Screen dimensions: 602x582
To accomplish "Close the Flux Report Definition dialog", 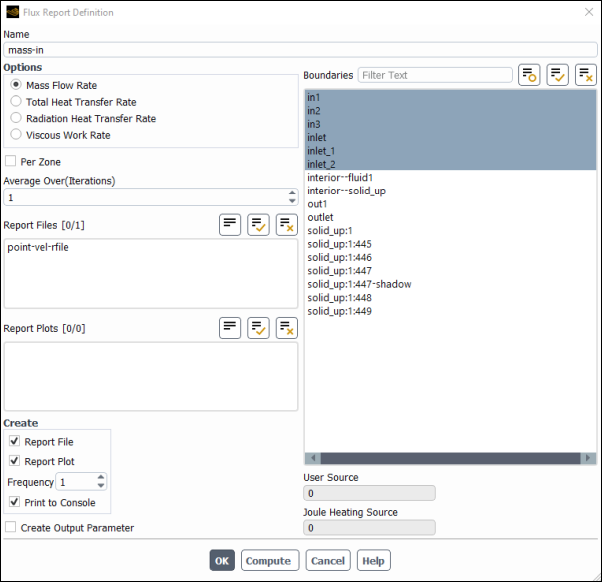I will click(x=589, y=12).
